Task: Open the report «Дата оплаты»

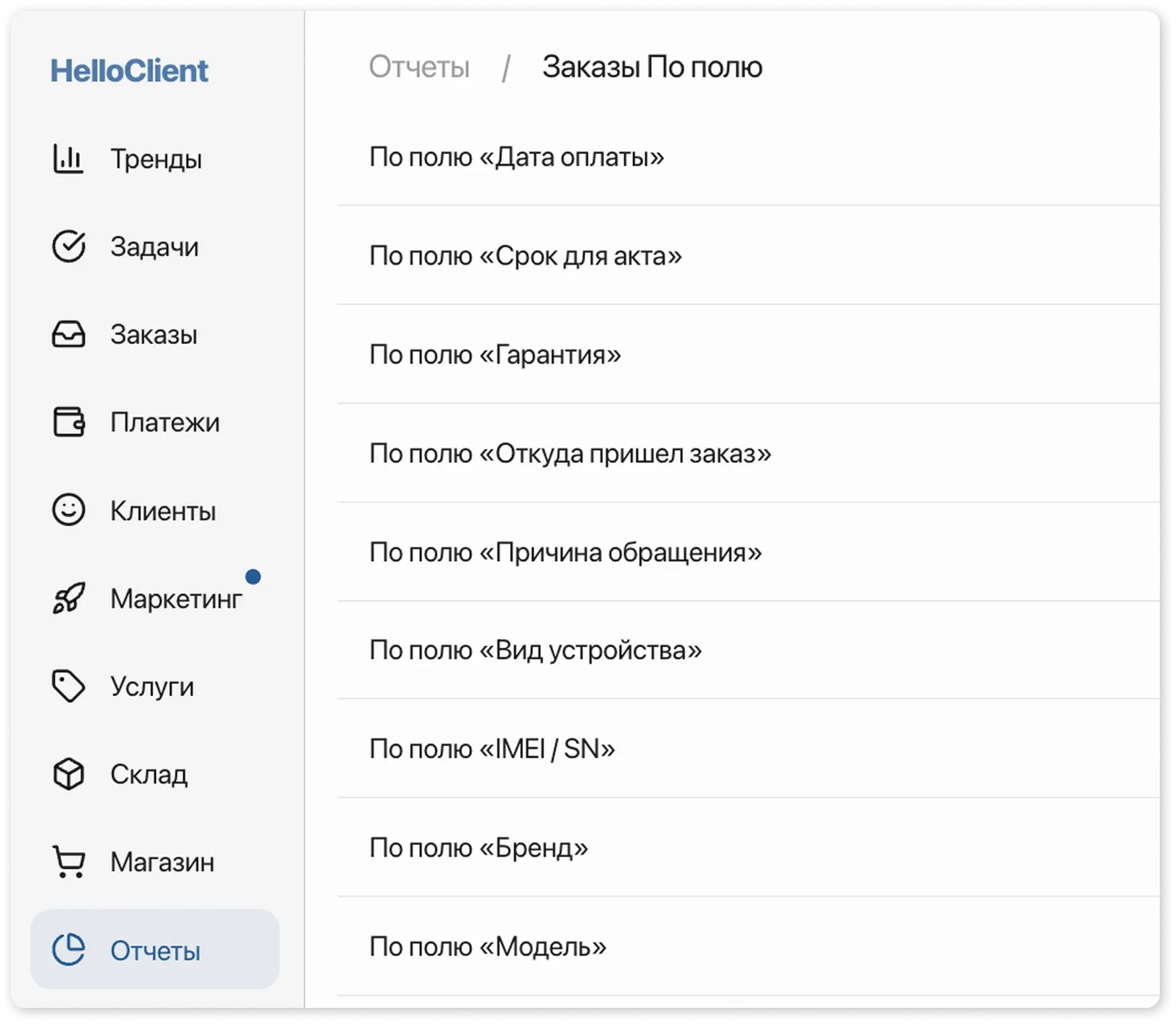Action: click(516, 157)
